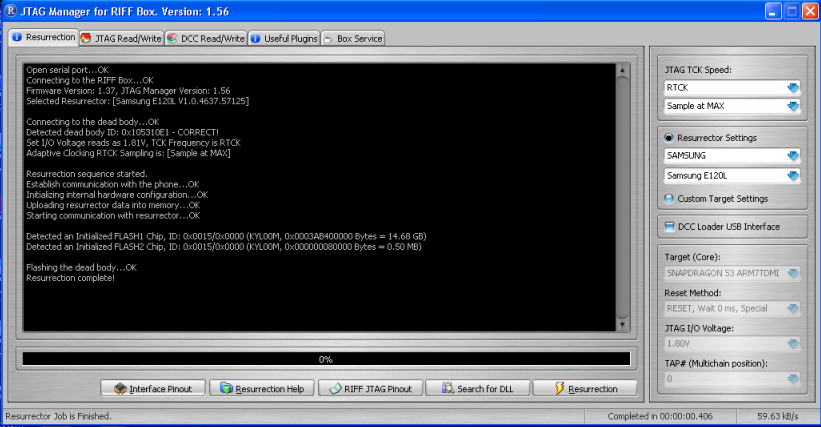Switch to the Useful Plugins tab
Viewport: 821px width, 427px height.
pyautogui.click(x=284, y=39)
